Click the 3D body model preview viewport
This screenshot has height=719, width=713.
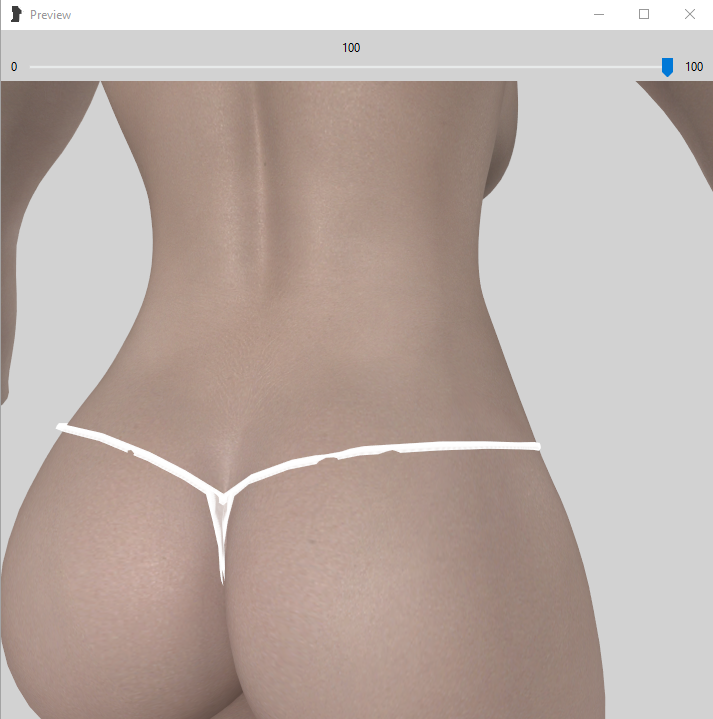pos(357,400)
